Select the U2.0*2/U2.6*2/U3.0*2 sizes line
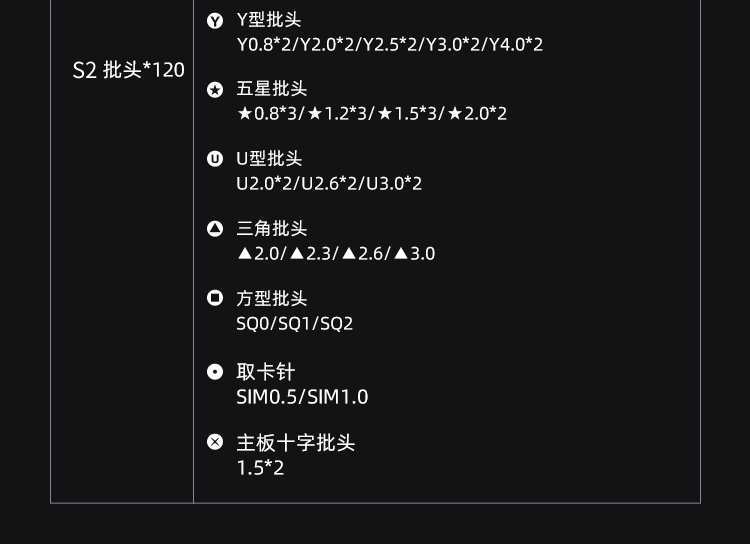750x544 pixels. click(x=329, y=184)
